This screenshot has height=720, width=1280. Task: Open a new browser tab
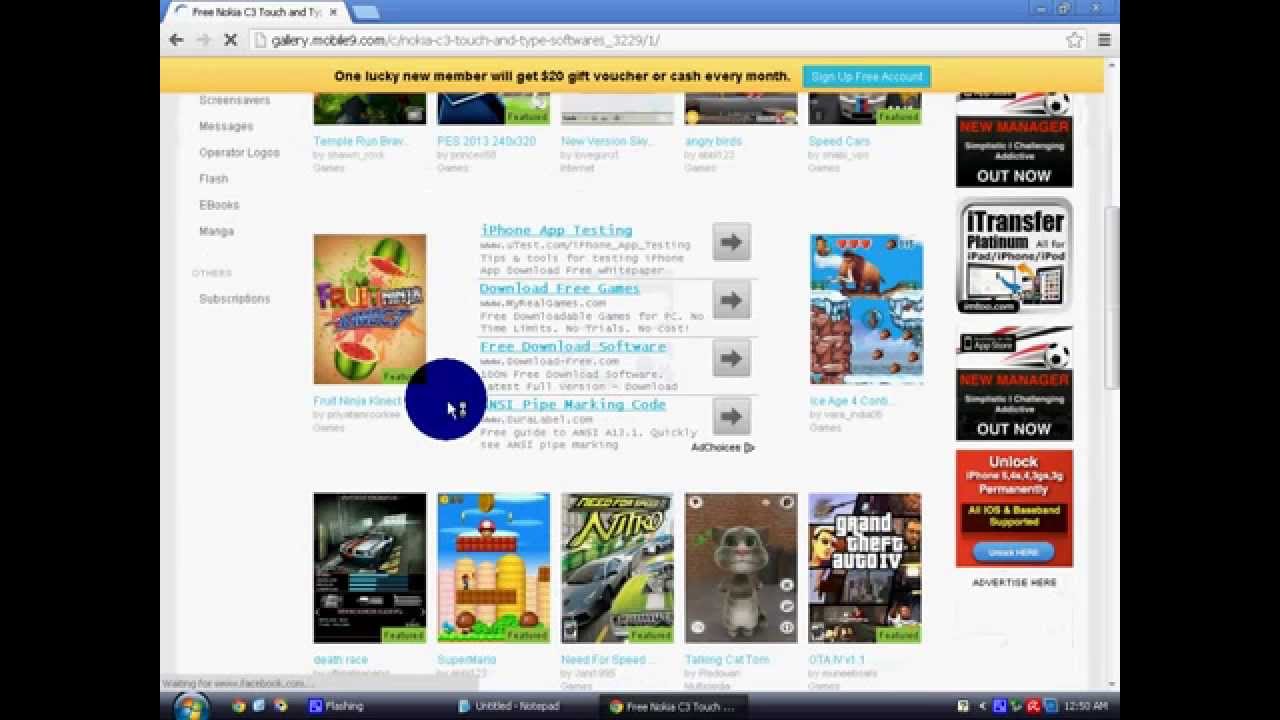pos(365,12)
